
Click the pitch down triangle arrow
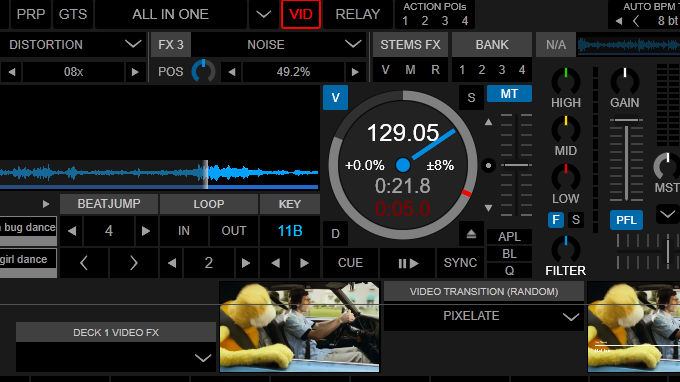click(x=488, y=208)
